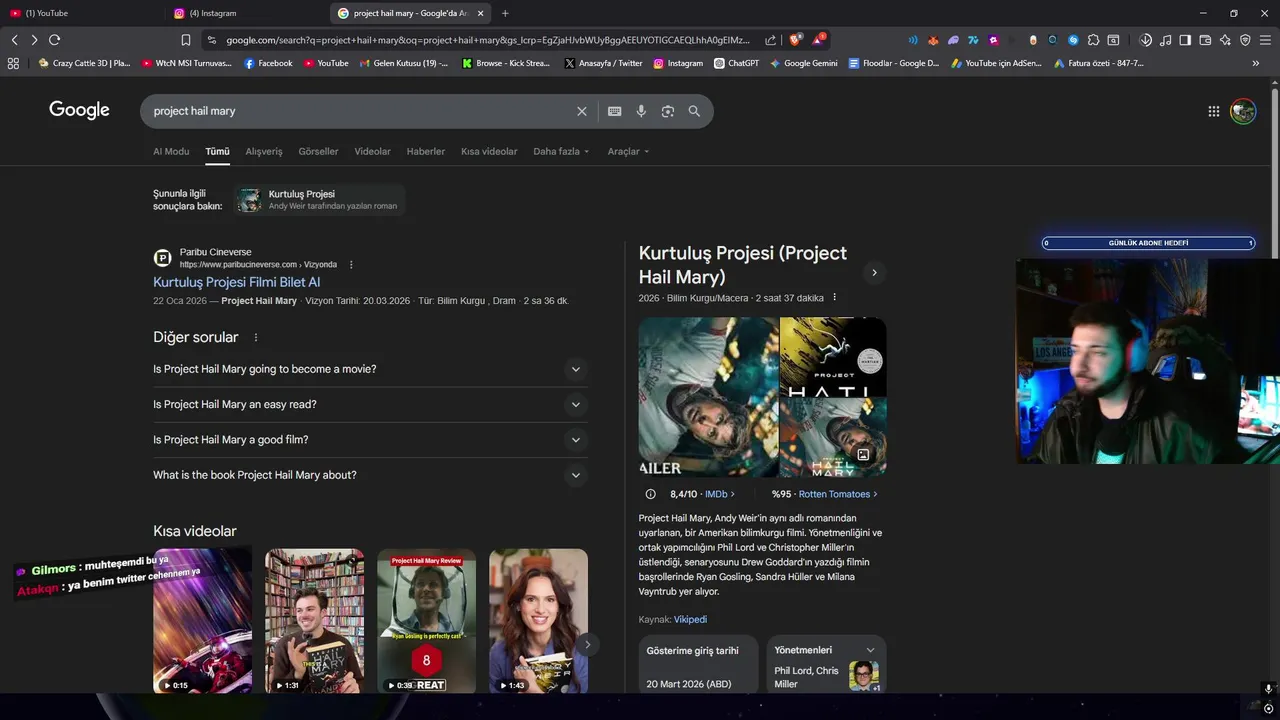Open Leo AI sparkle icon
Image resolution: width=1280 pixels, height=720 pixels.
(x=1225, y=40)
